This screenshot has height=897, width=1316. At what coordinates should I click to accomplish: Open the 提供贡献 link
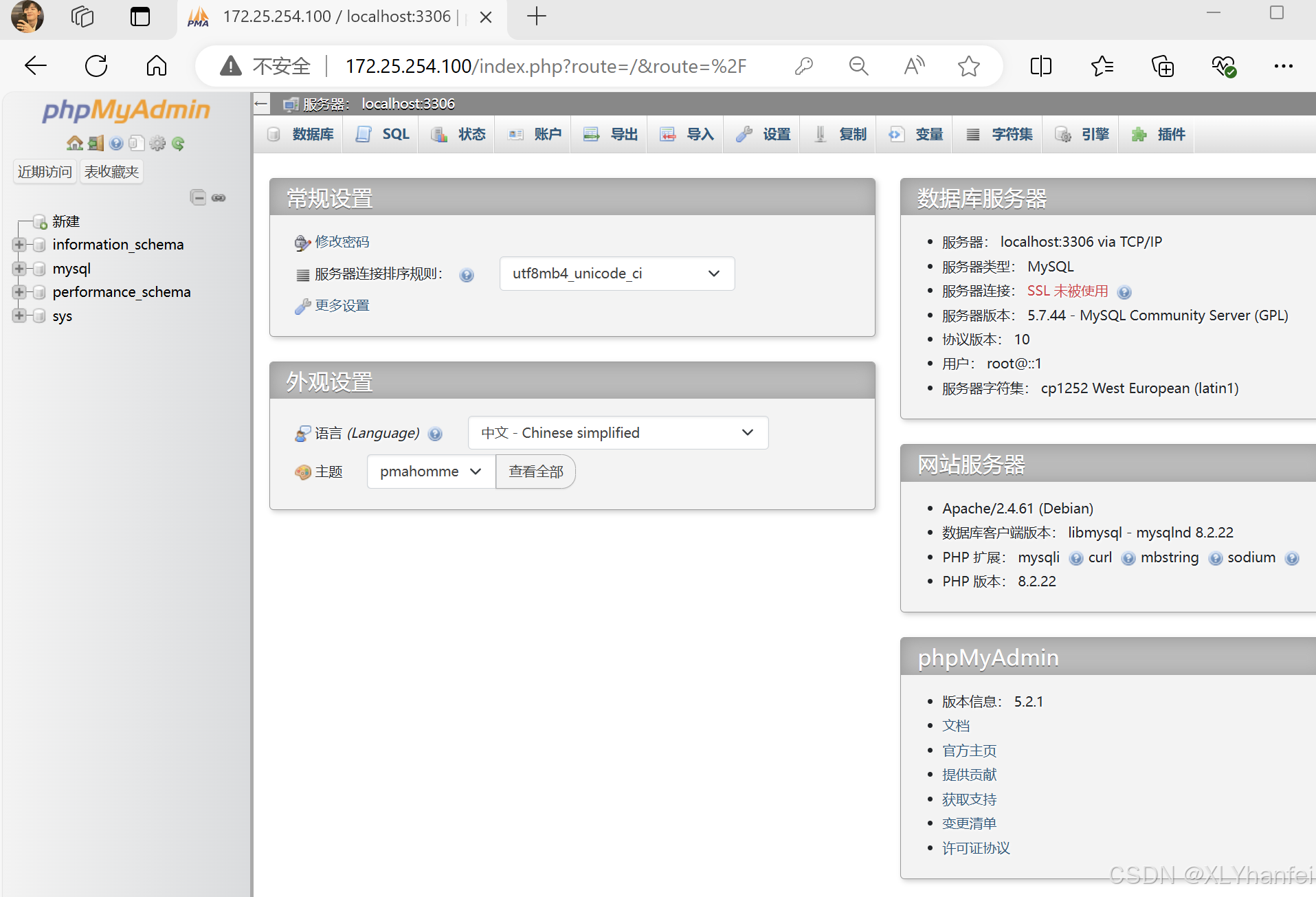pos(969,775)
